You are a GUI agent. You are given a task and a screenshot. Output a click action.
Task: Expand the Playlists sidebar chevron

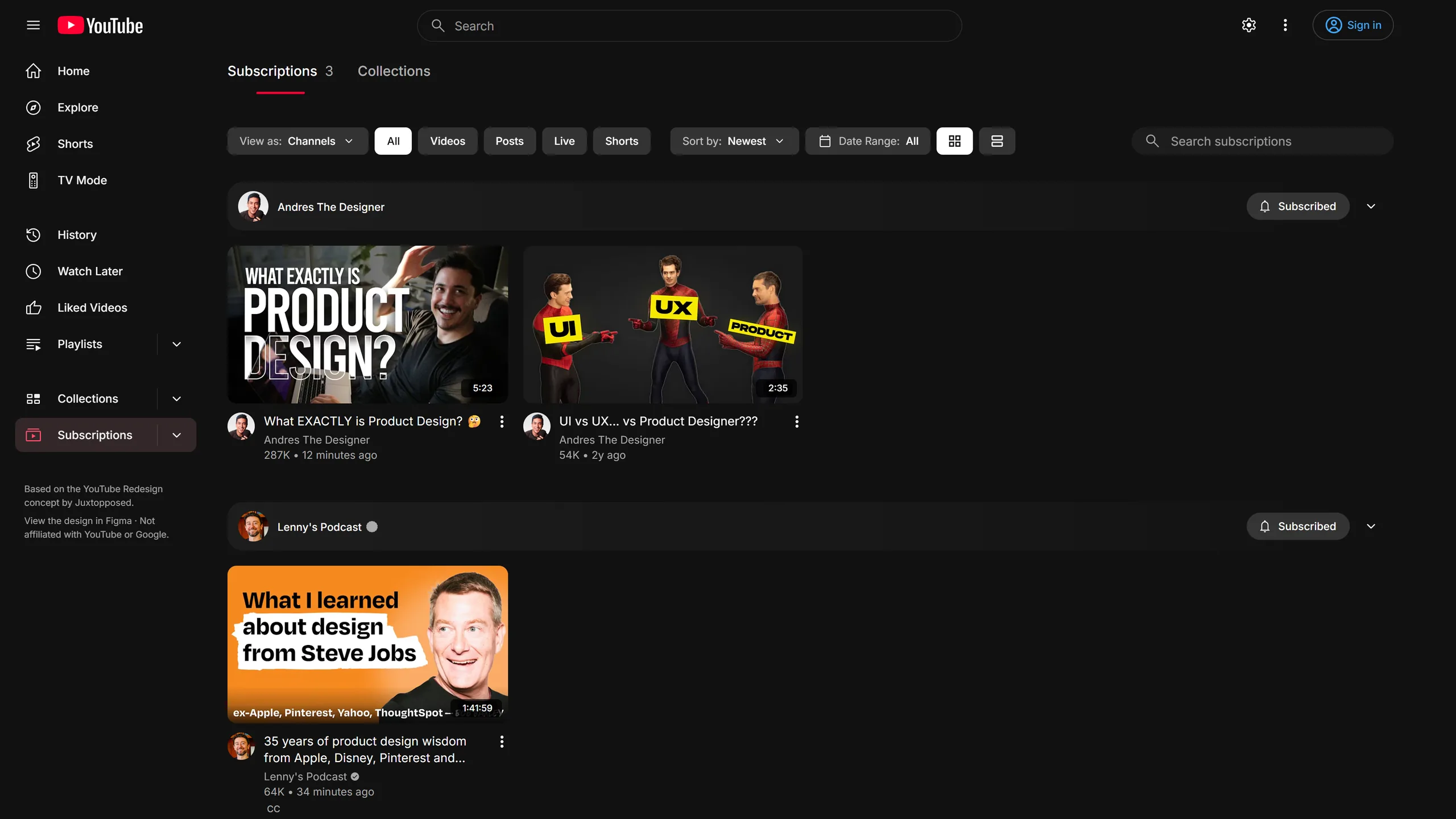pyautogui.click(x=177, y=344)
